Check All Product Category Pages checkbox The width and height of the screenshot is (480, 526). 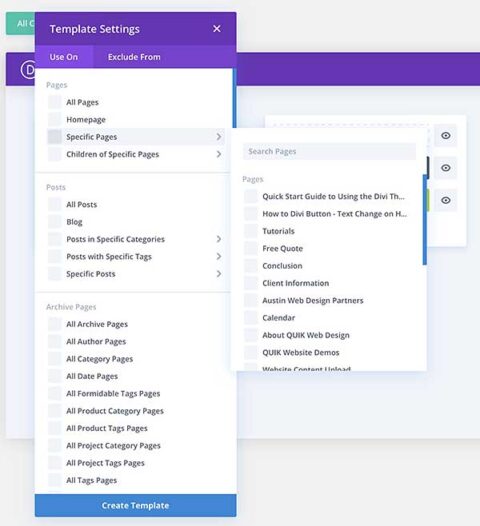54,411
